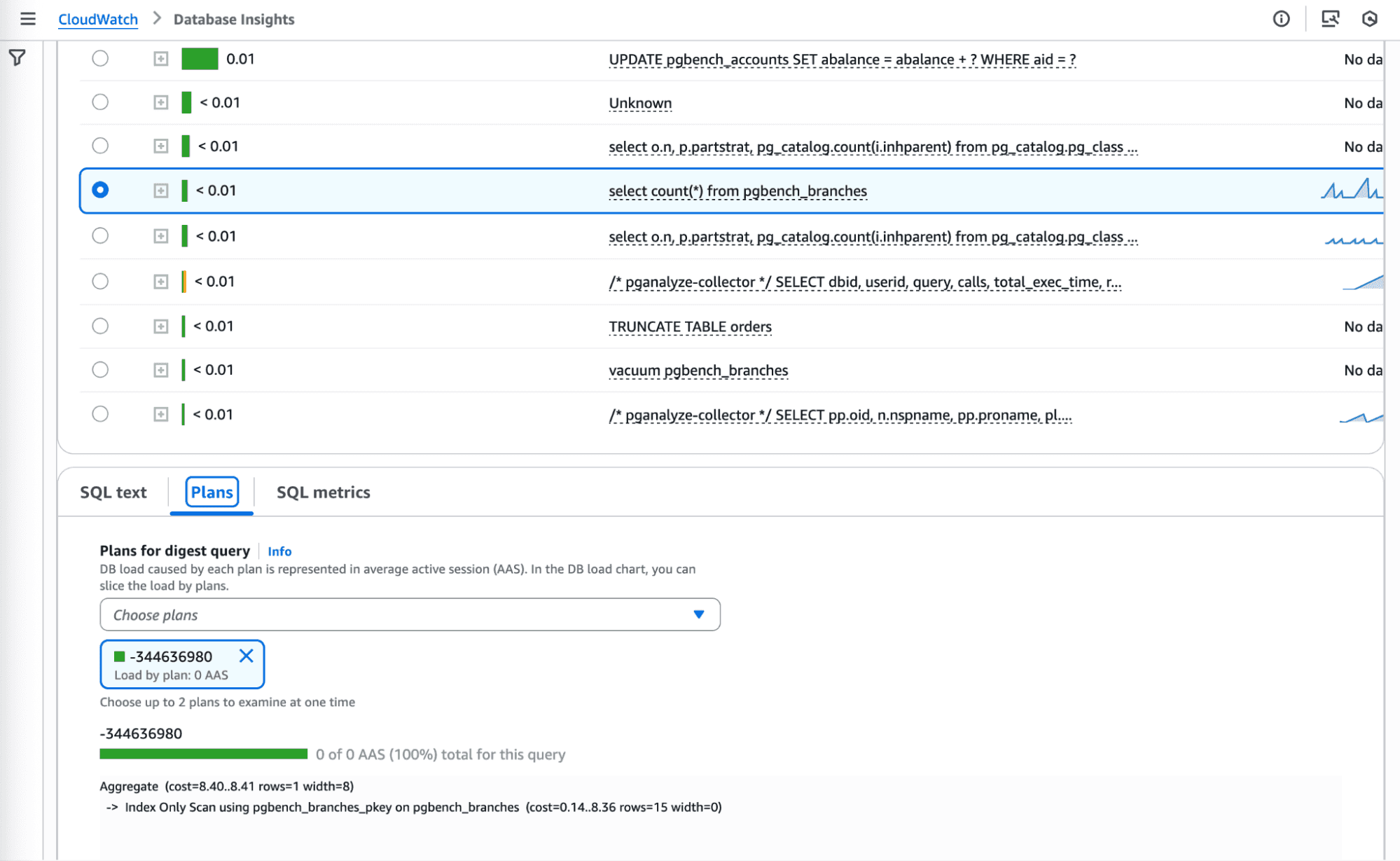Click the info circle icon in header

(x=1281, y=19)
